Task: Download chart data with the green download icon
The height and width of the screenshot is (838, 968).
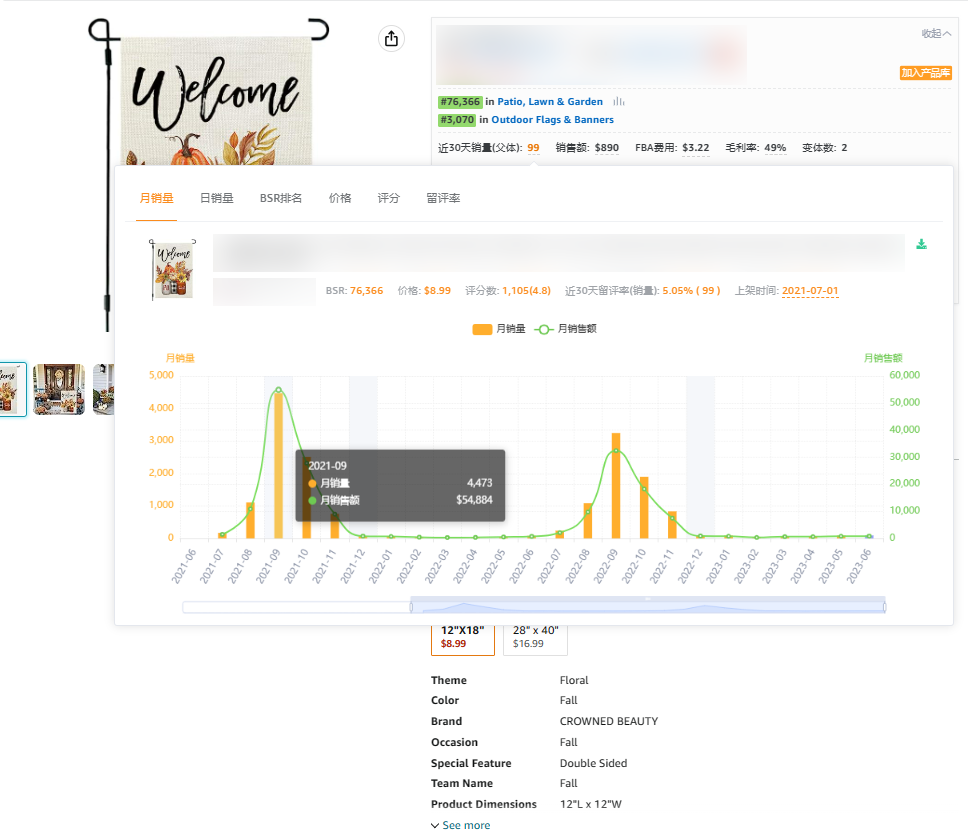Action: click(921, 244)
